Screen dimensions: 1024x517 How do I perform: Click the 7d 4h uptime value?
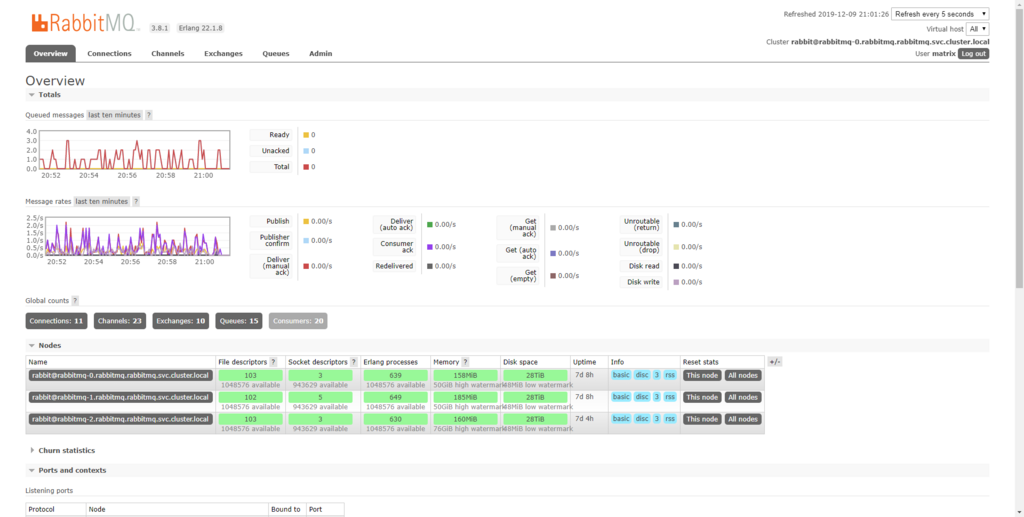584,419
